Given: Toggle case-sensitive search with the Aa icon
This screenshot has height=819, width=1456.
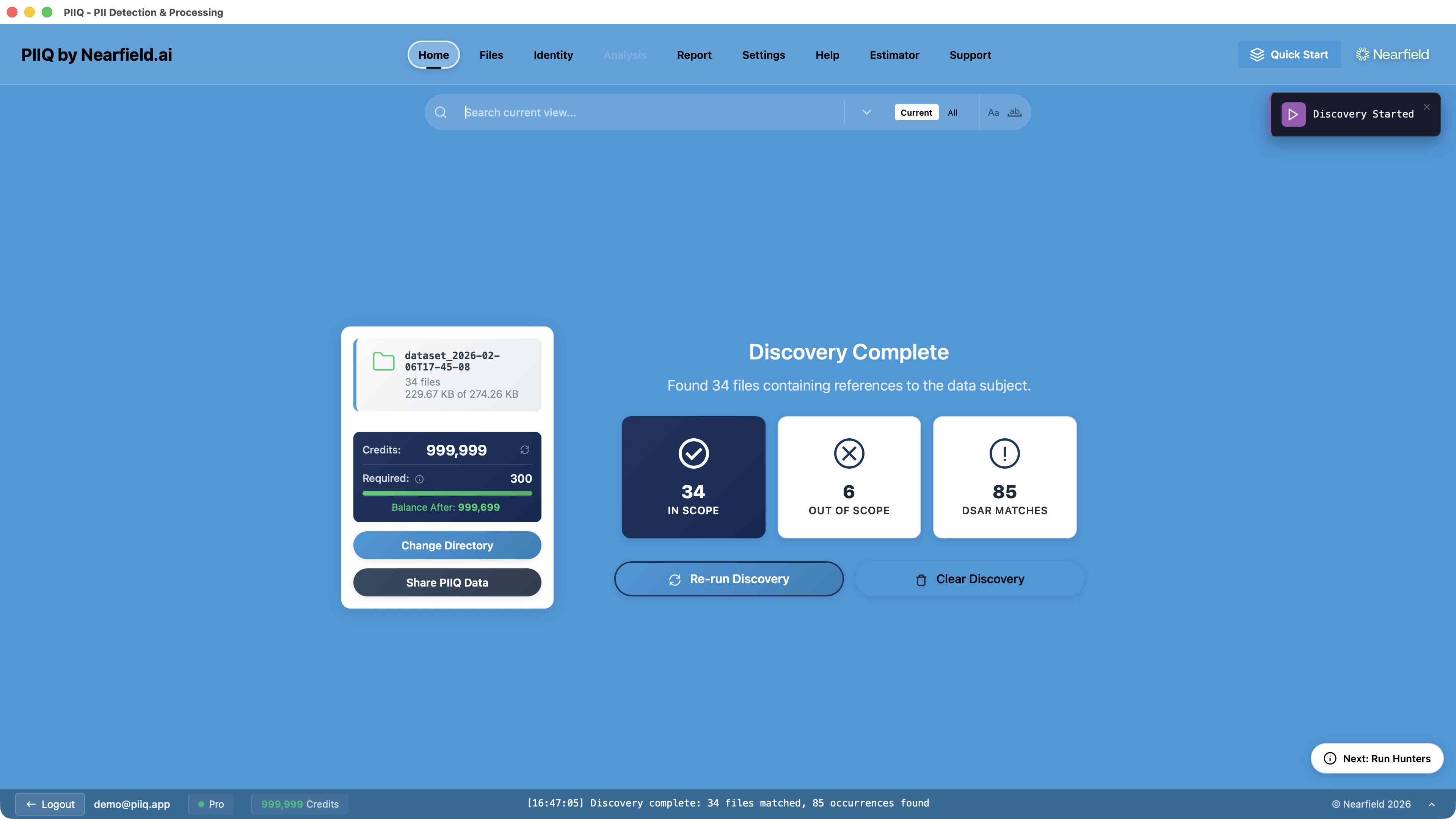Looking at the screenshot, I should point(994,112).
